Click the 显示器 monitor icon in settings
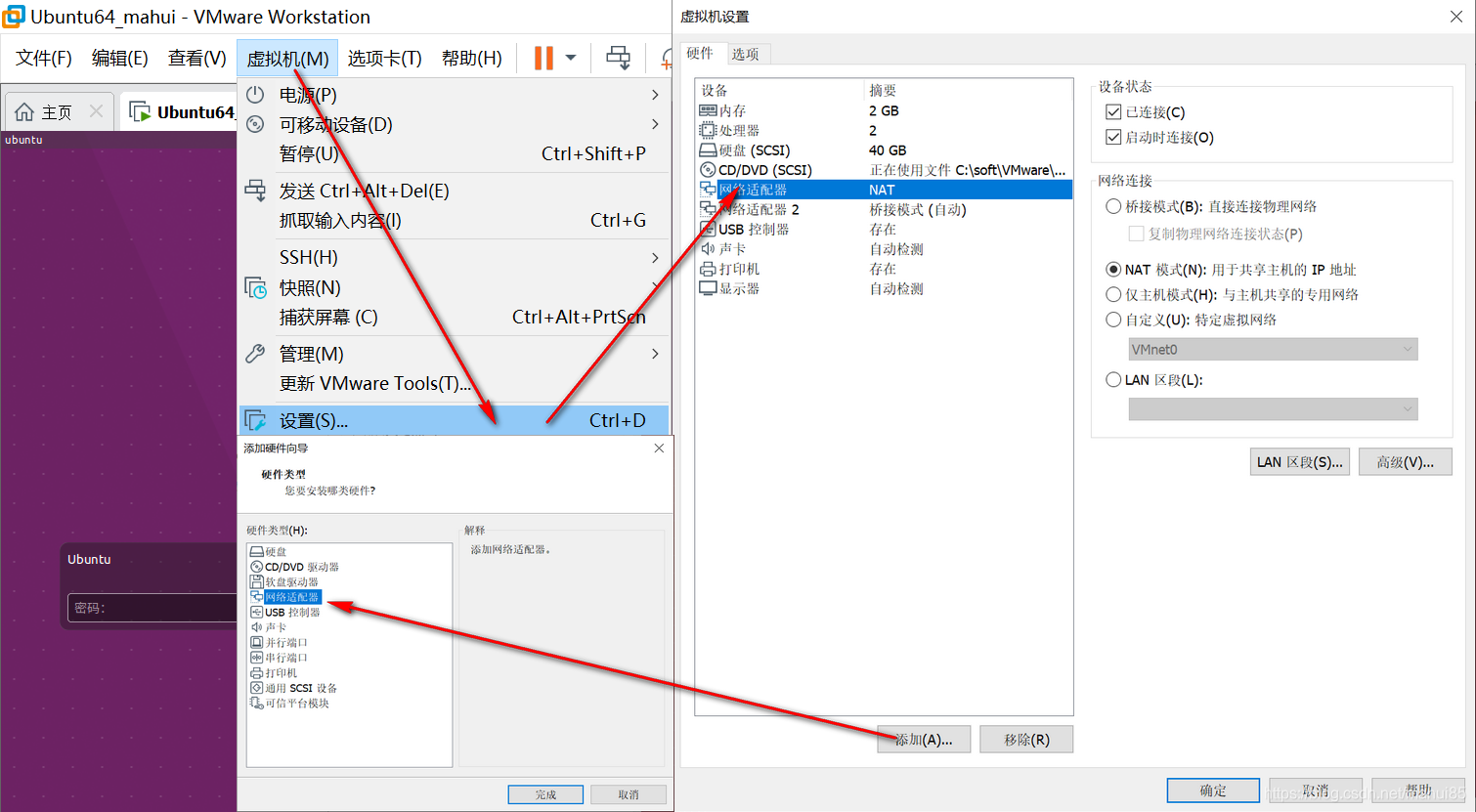The width and height of the screenshot is (1476, 812). coord(708,288)
